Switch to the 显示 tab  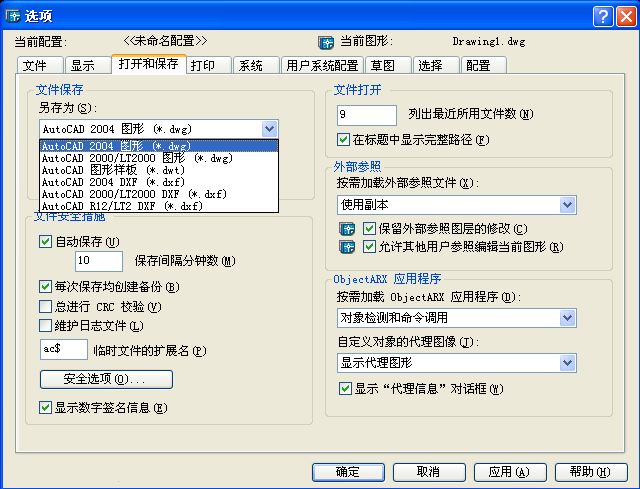click(88, 65)
